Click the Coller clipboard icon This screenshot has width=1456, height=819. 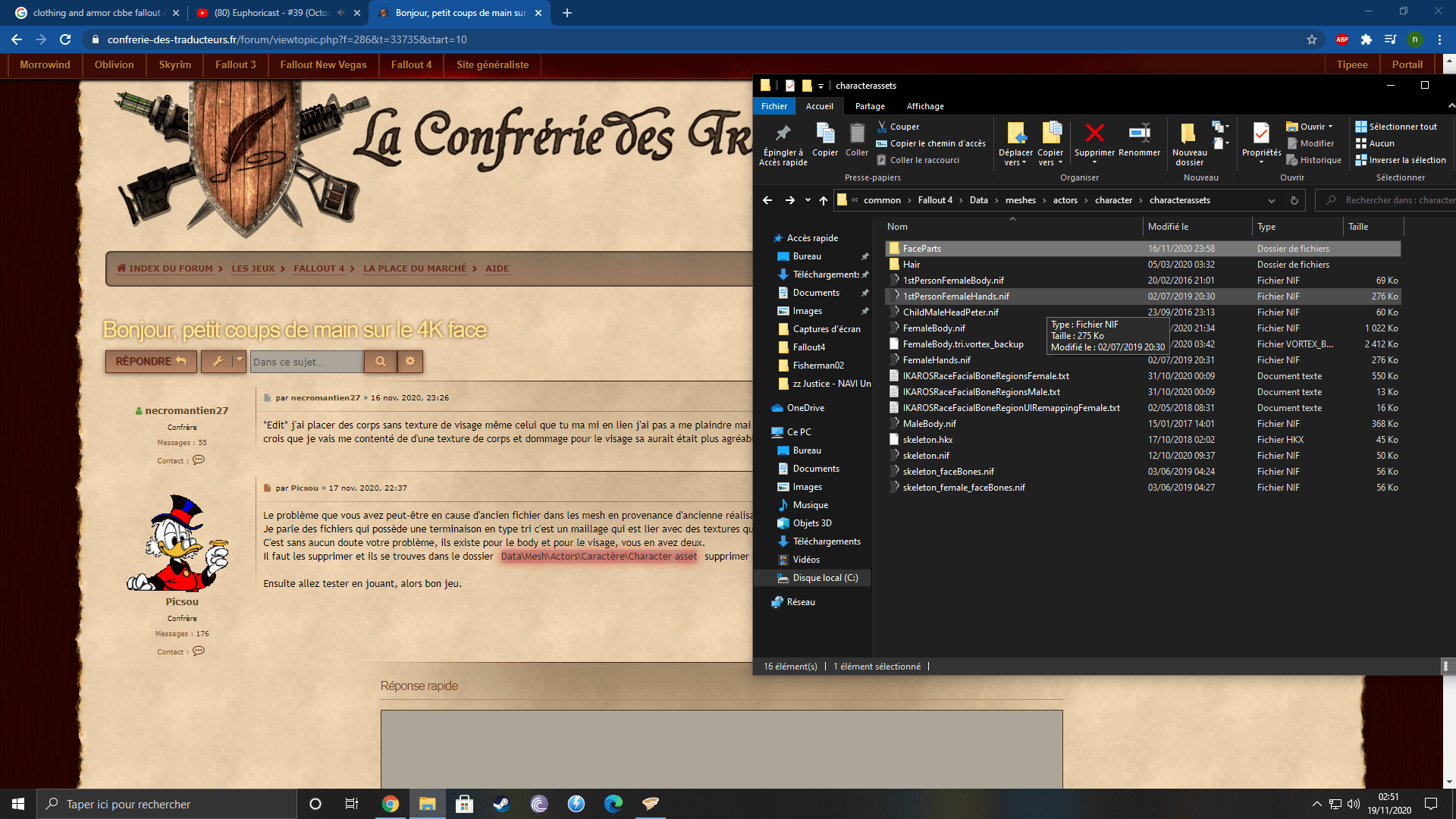click(857, 133)
